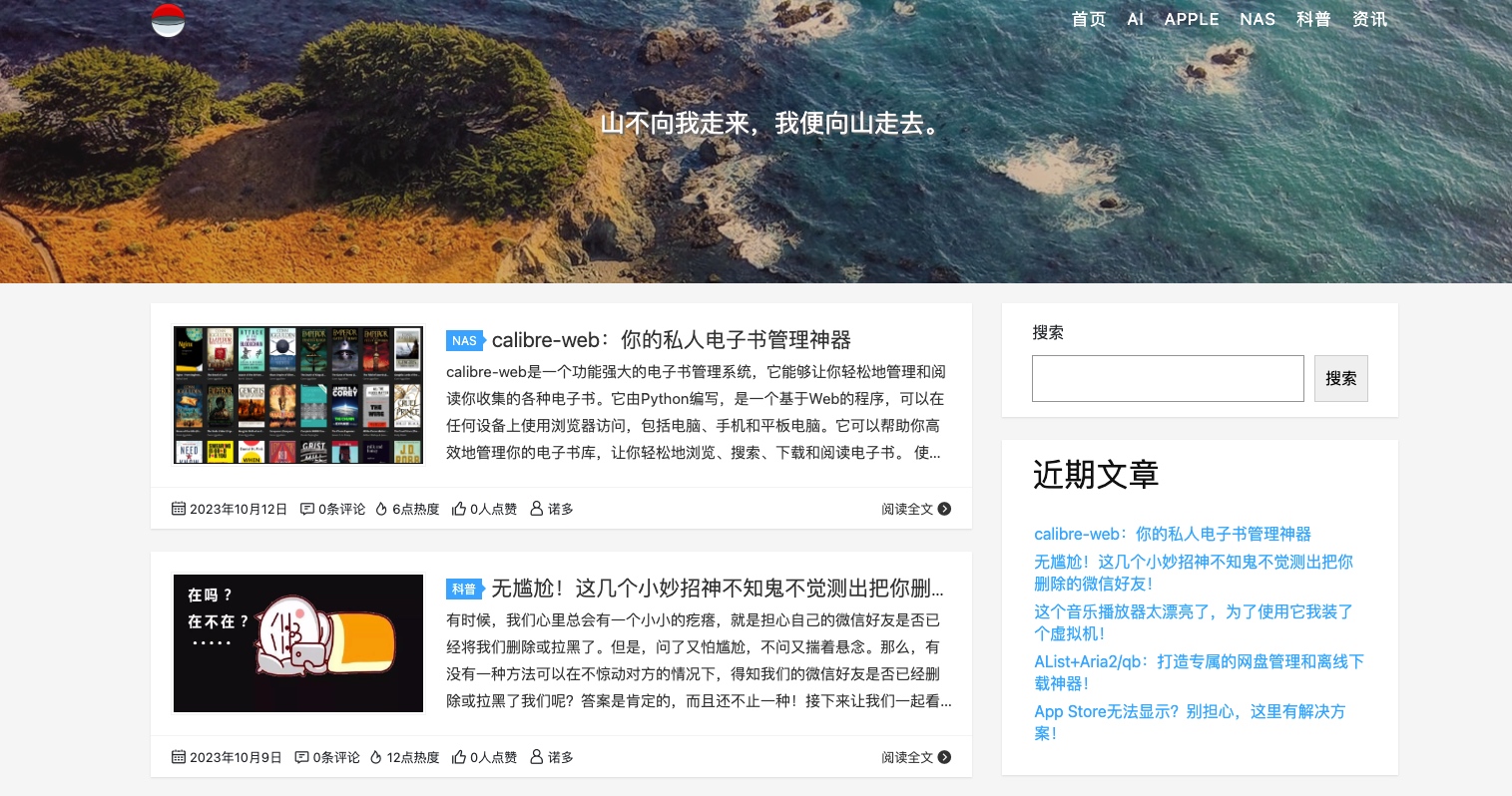This screenshot has height=796, width=1512.
Task: Click the calibre-web article thumbnail
Action: (x=298, y=395)
